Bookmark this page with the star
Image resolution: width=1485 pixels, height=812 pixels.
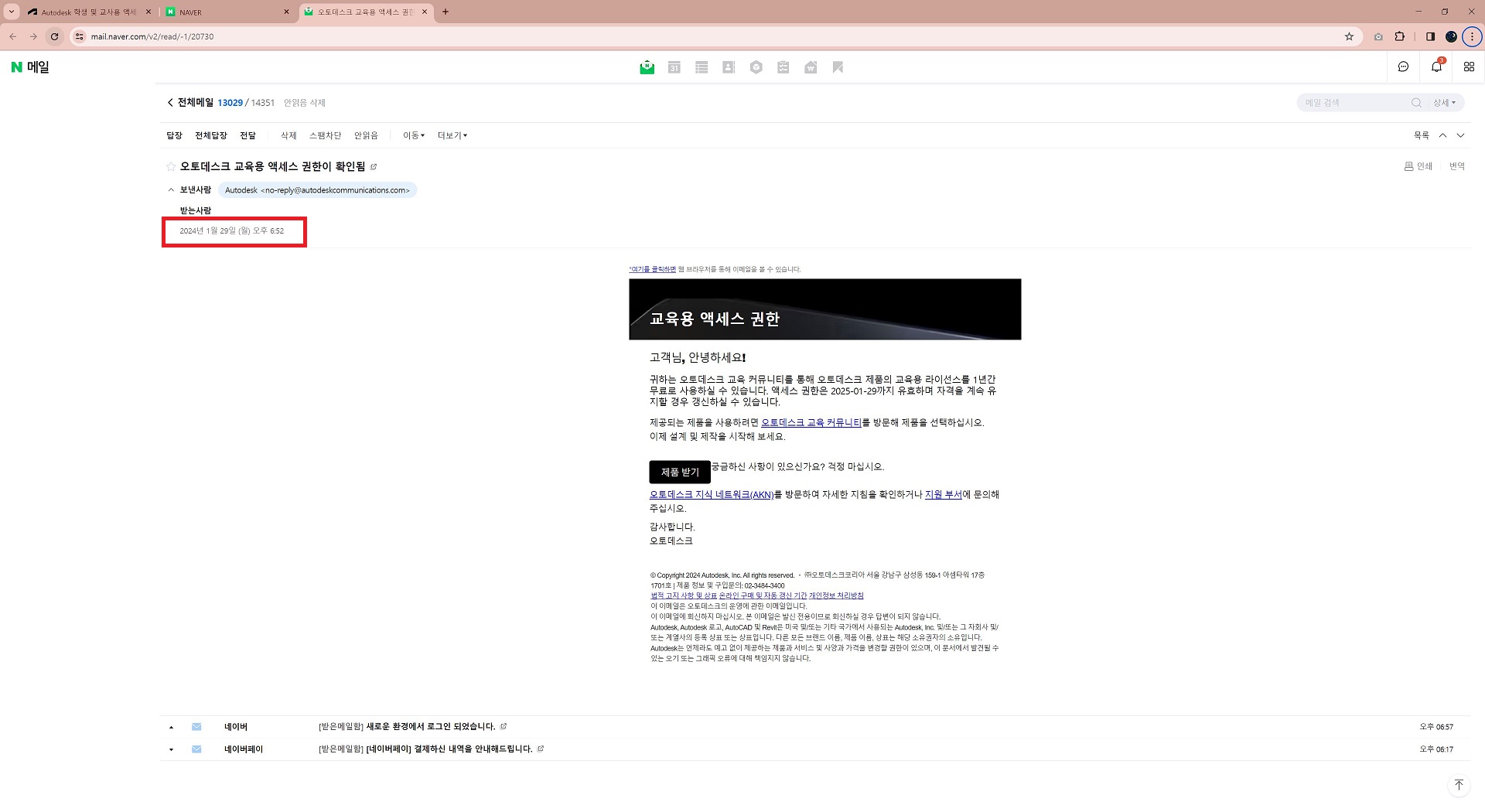click(1349, 36)
